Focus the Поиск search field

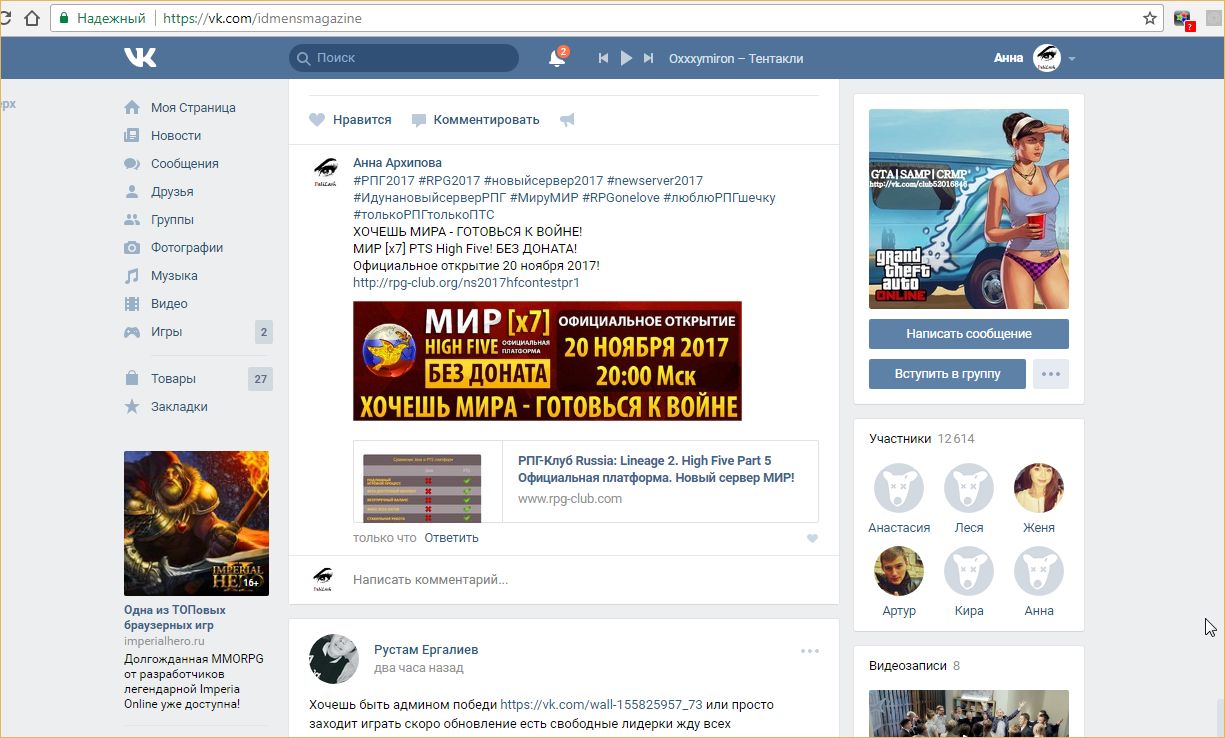tap(404, 58)
